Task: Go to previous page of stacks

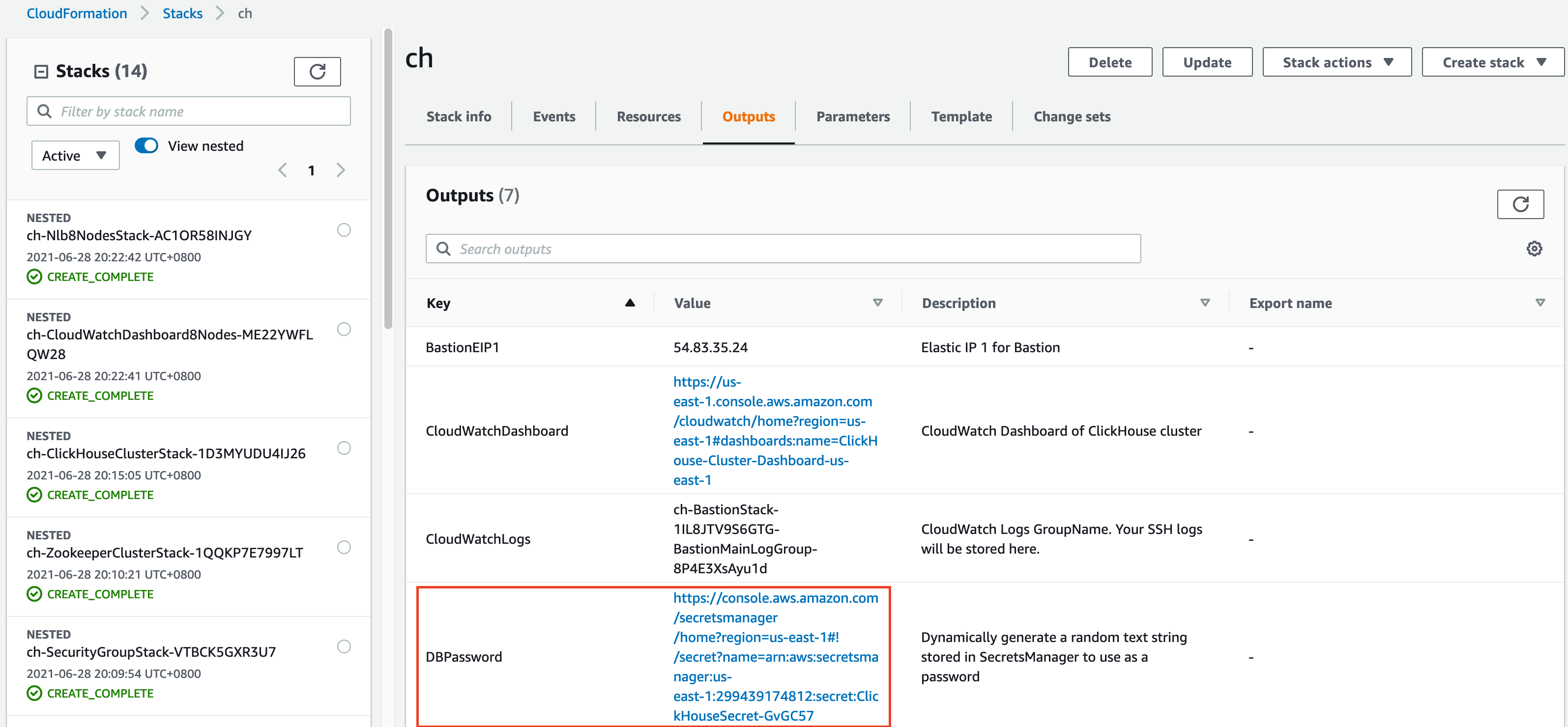Action: click(283, 170)
